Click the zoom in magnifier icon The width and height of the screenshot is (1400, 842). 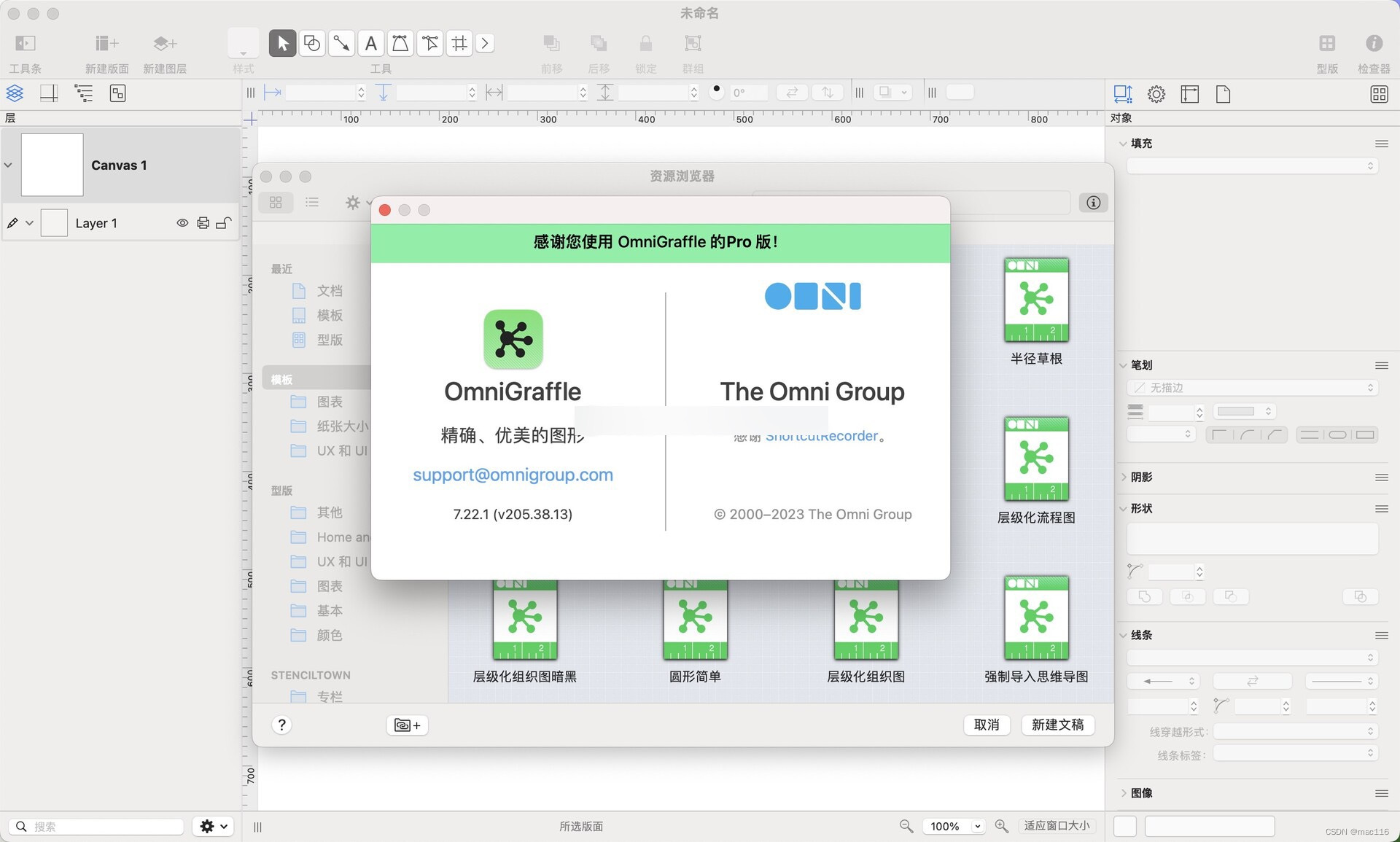pyautogui.click(x=1002, y=826)
